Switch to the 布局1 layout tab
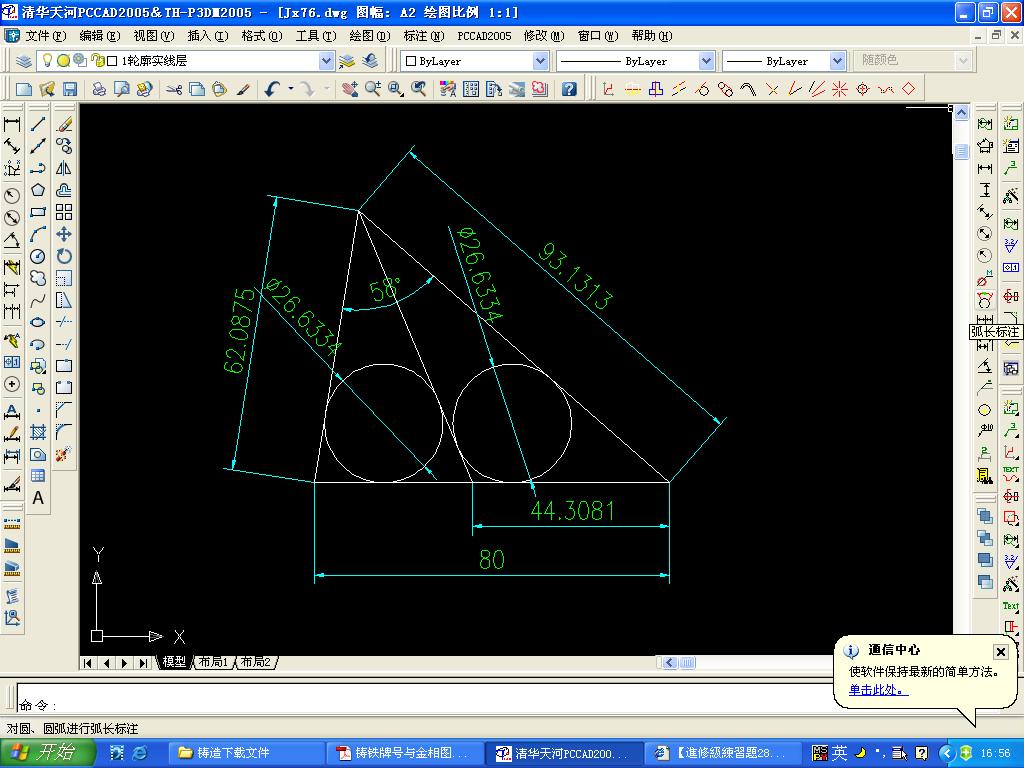The width and height of the screenshot is (1024, 768). coord(214,662)
